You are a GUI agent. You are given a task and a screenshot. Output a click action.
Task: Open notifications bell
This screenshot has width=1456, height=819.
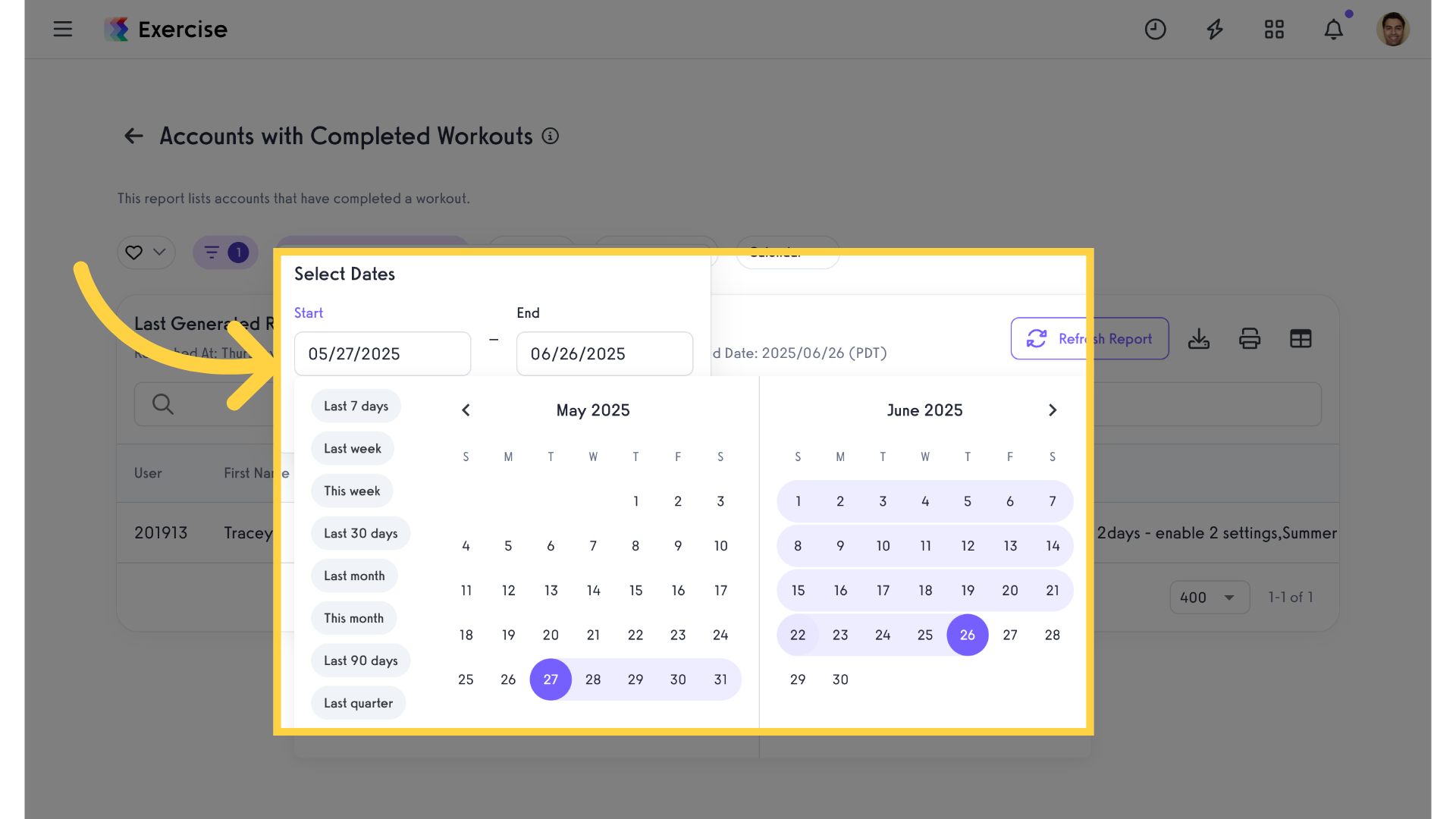point(1334,30)
